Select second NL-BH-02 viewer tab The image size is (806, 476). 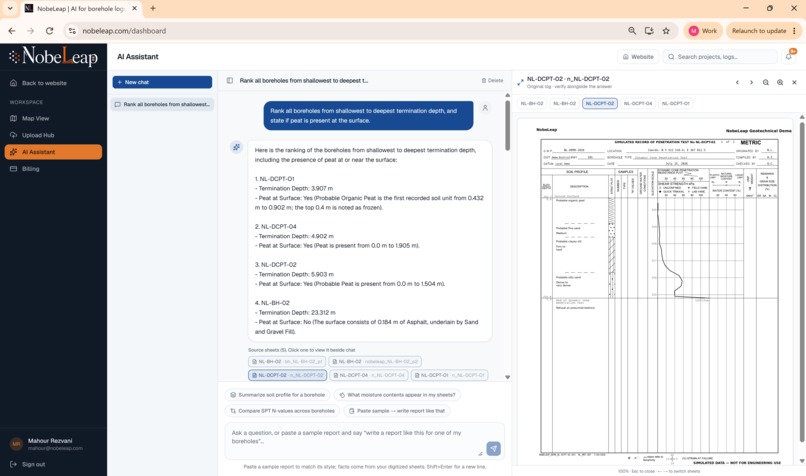[x=564, y=103]
